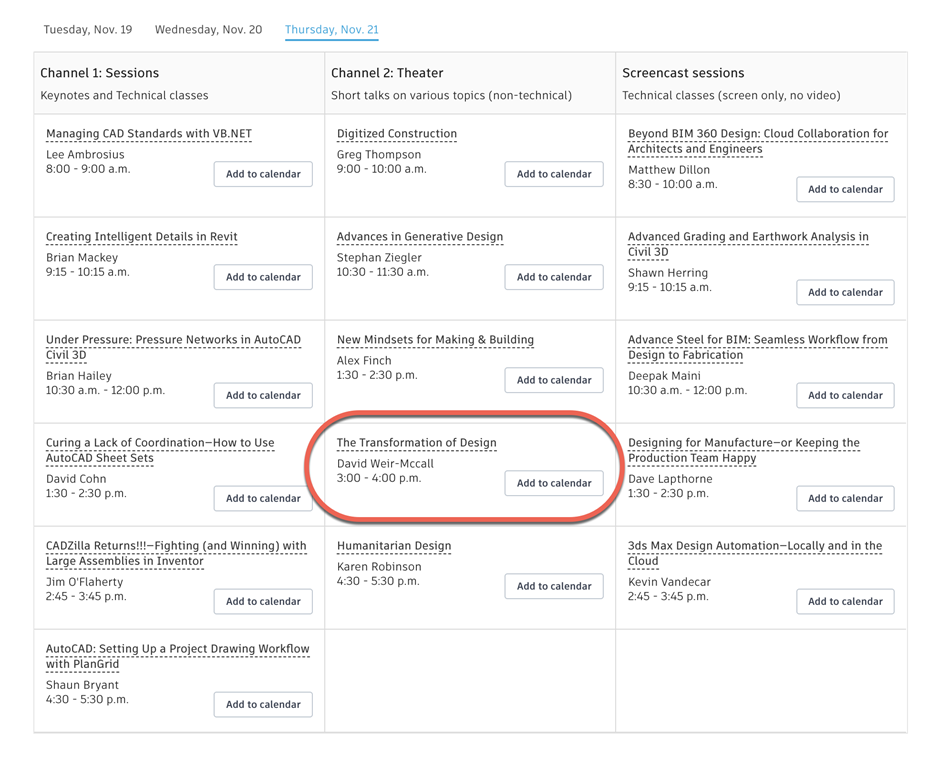
Task: Add Matthew Dillon's class to calendar
Action: 845,189
